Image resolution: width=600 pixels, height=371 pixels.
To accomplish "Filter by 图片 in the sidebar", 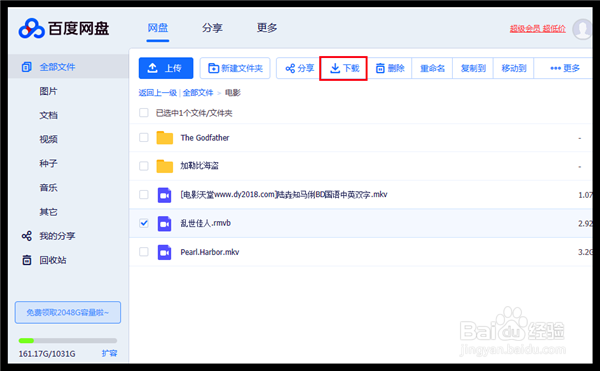I will (x=48, y=91).
